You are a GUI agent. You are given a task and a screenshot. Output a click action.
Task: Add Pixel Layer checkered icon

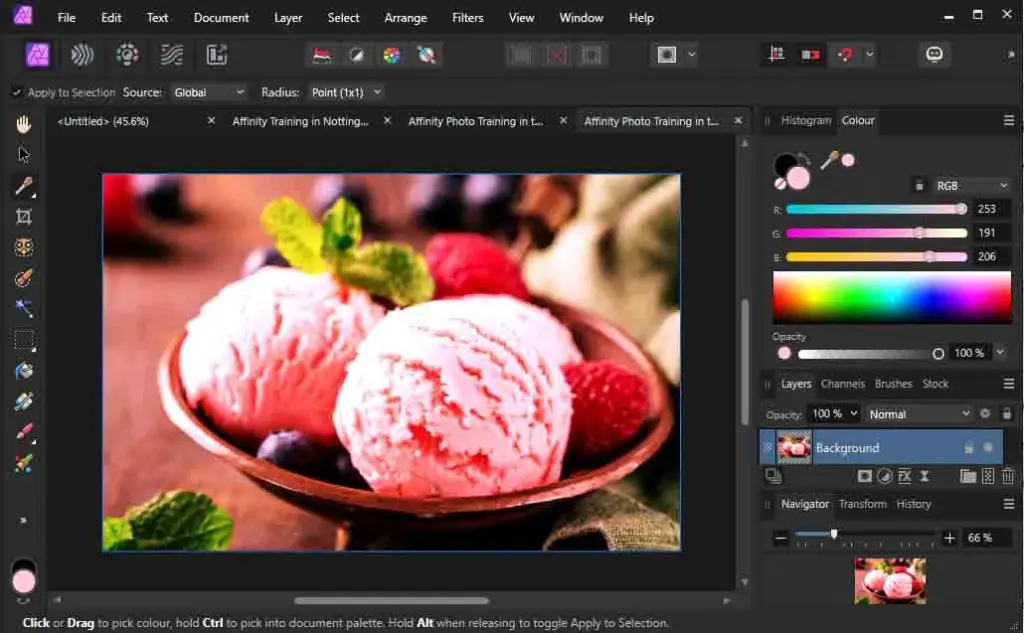tap(988, 476)
